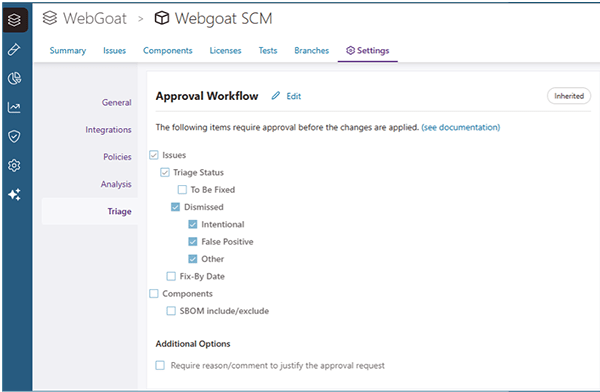
Task: Click the cube icon before Webgoat SCM
Action: [161, 18]
